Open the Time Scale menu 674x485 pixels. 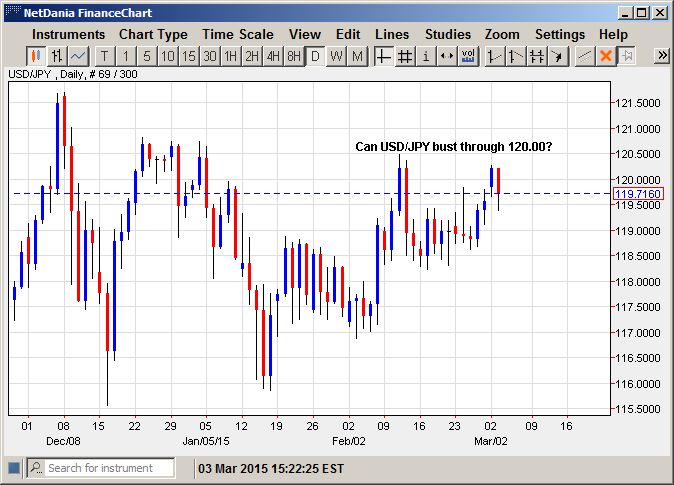pyautogui.click(x=238, y=34)
